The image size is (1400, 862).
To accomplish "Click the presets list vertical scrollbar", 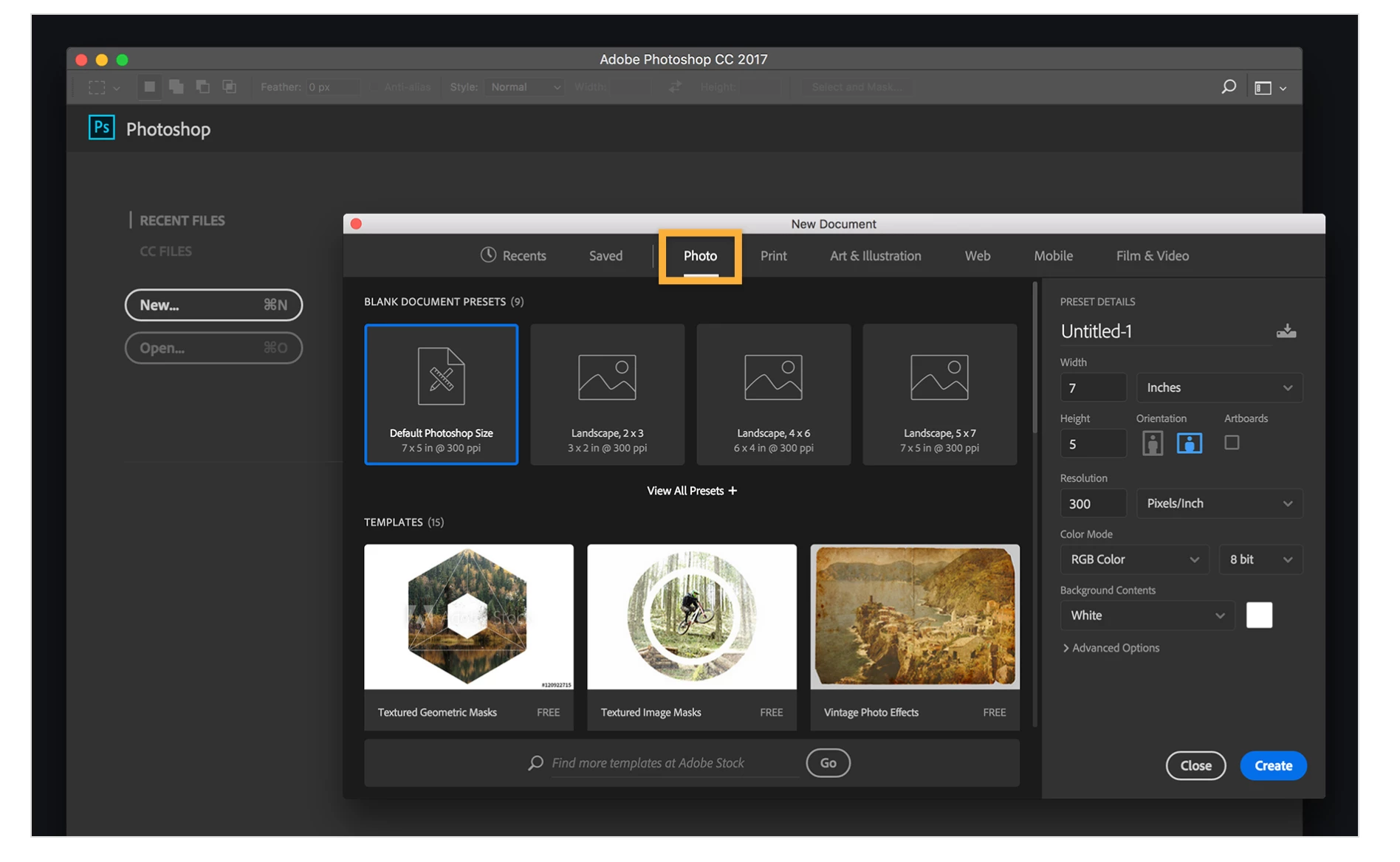I will click(x=1034, y=357).
